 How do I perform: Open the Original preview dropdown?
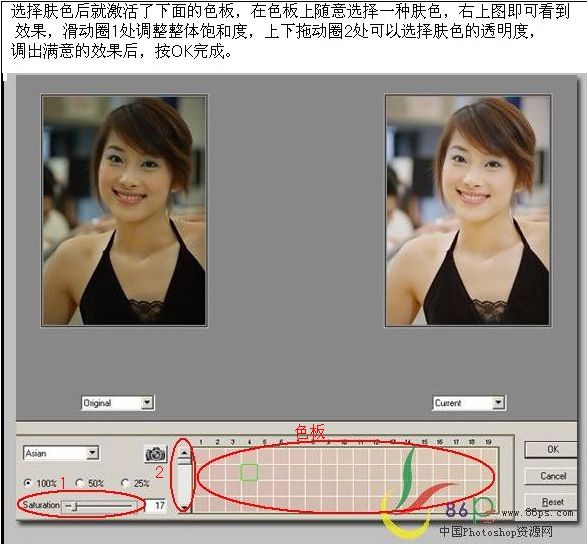point(147,403)
